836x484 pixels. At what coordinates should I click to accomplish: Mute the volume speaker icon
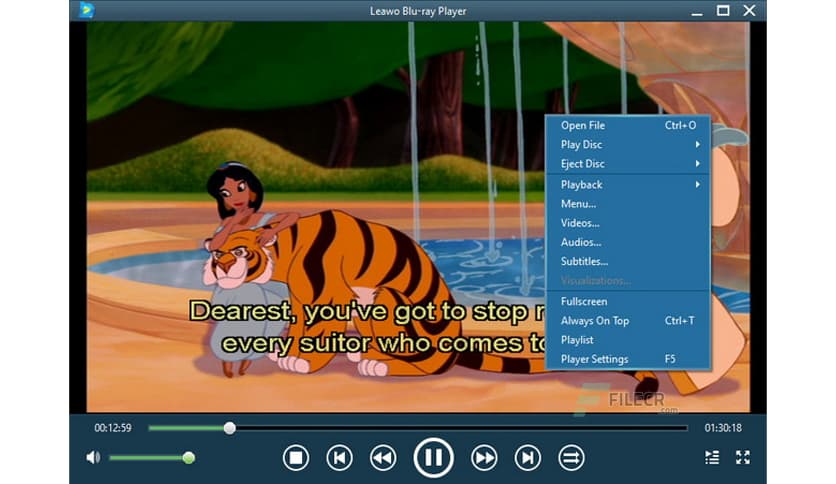(x=93, y=457)
